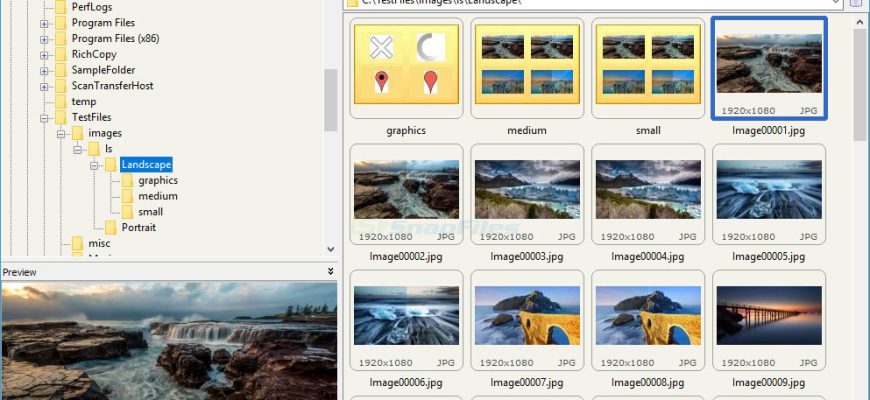
Task: Click the PerfLogs folder icon
Action: pyautogui.click(x=61, y=7)
